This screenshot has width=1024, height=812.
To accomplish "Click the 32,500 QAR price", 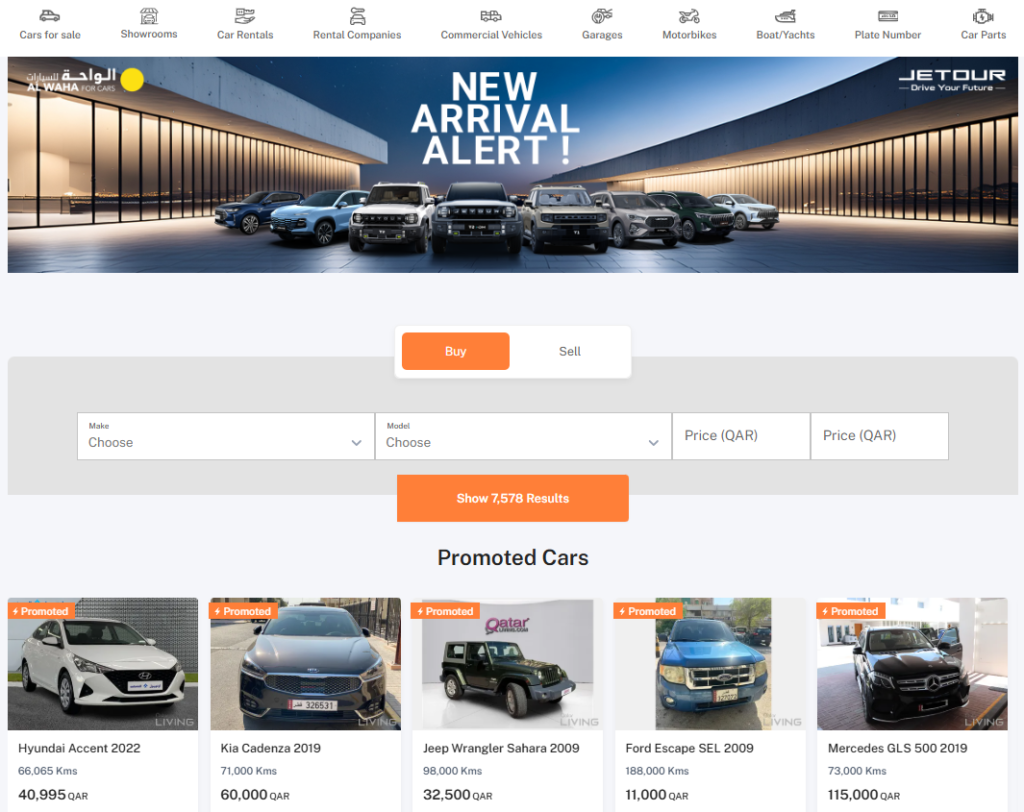I will 458,795.
